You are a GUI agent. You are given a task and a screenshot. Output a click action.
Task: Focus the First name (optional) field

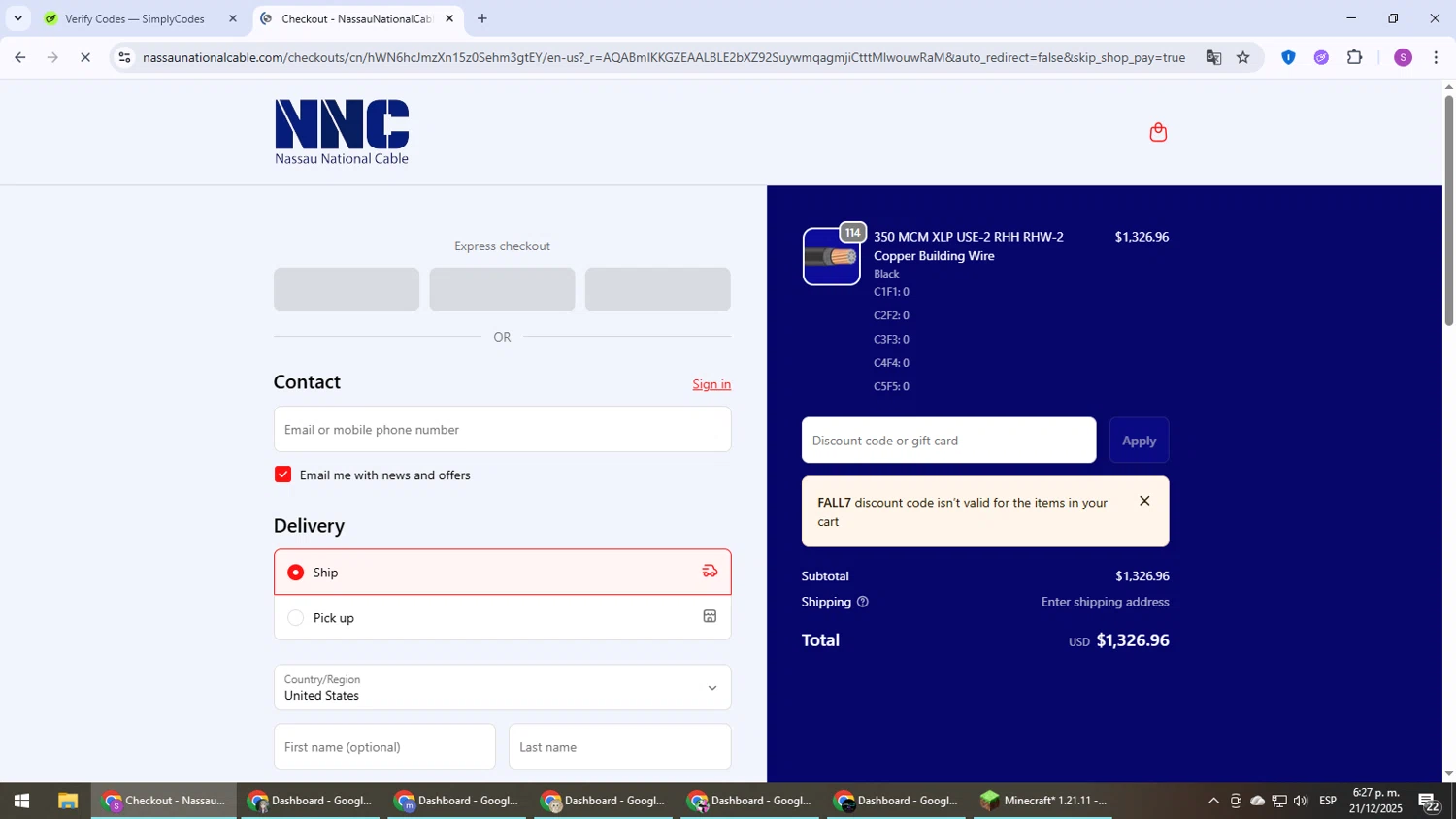[384, 747]
